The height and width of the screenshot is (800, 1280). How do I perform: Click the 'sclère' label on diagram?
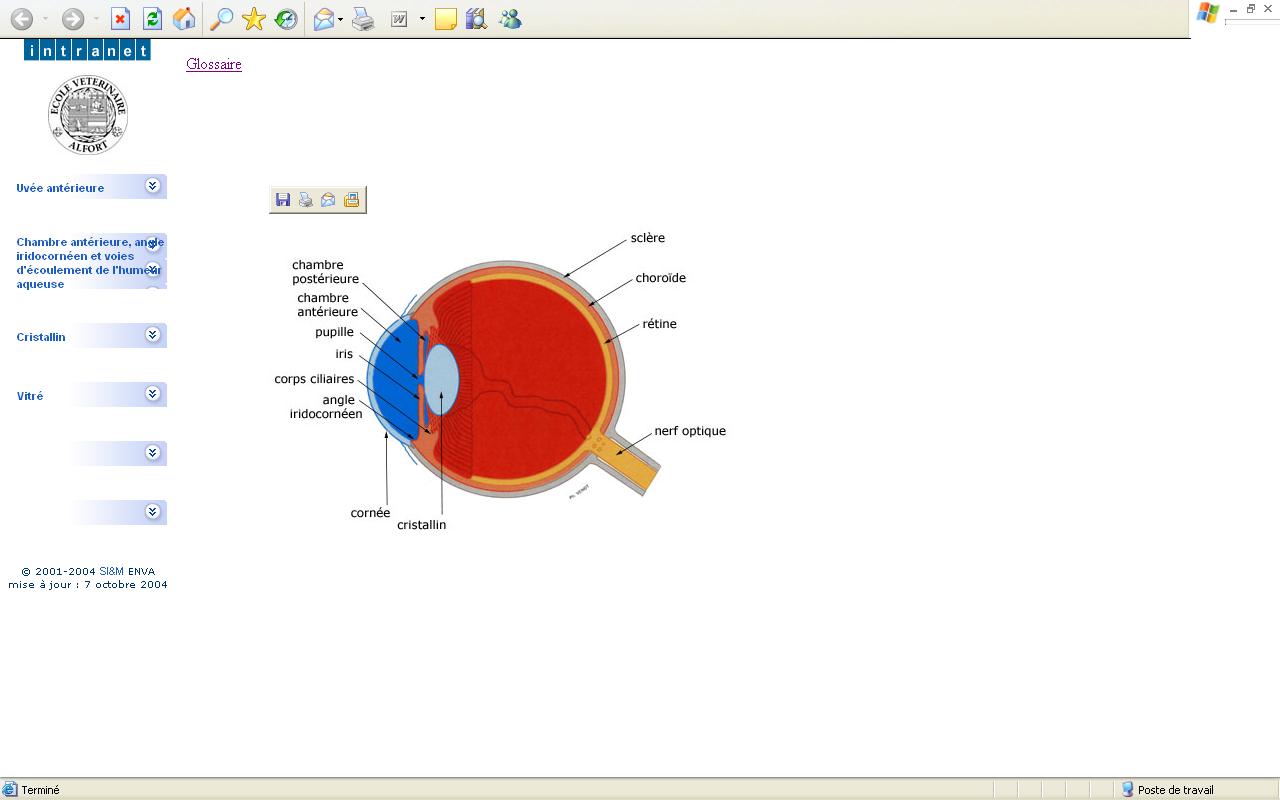click(x=648, y=238)
